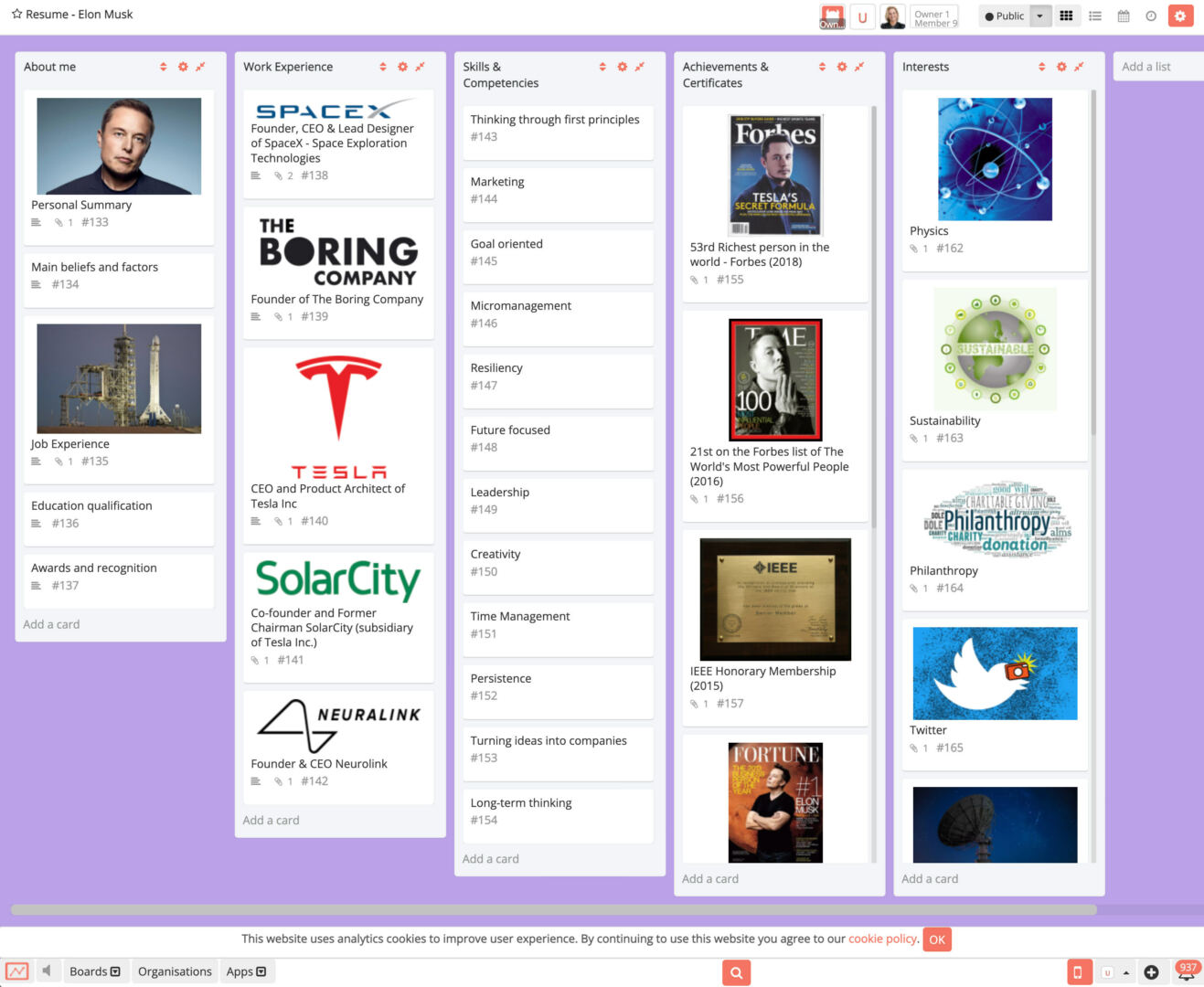Sort Achievements & Certificates list

coord(822,67)
